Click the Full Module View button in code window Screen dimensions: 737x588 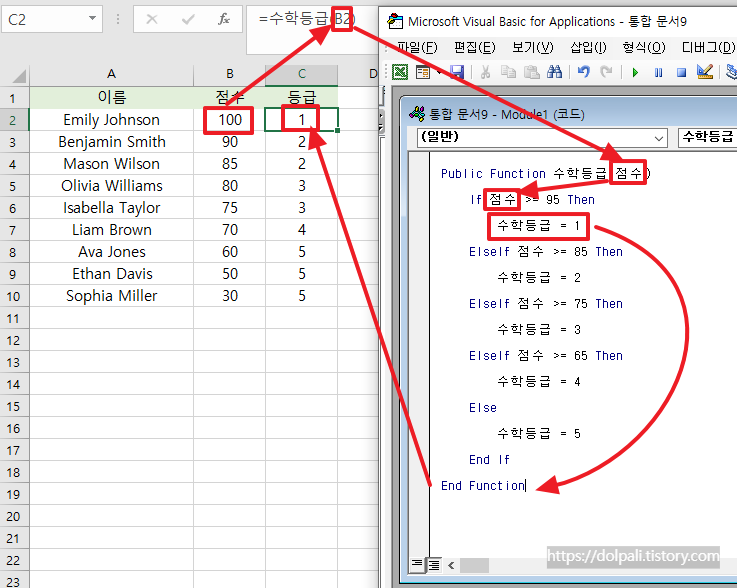[433, 564]
